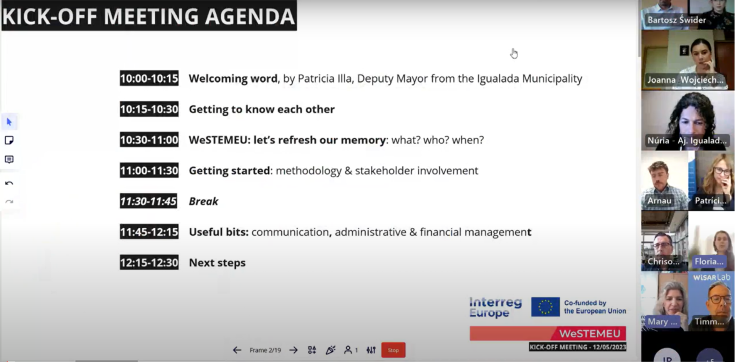Pick the sticky note tool
Screen dimensions: 735x362
click(x=9, y=140)
